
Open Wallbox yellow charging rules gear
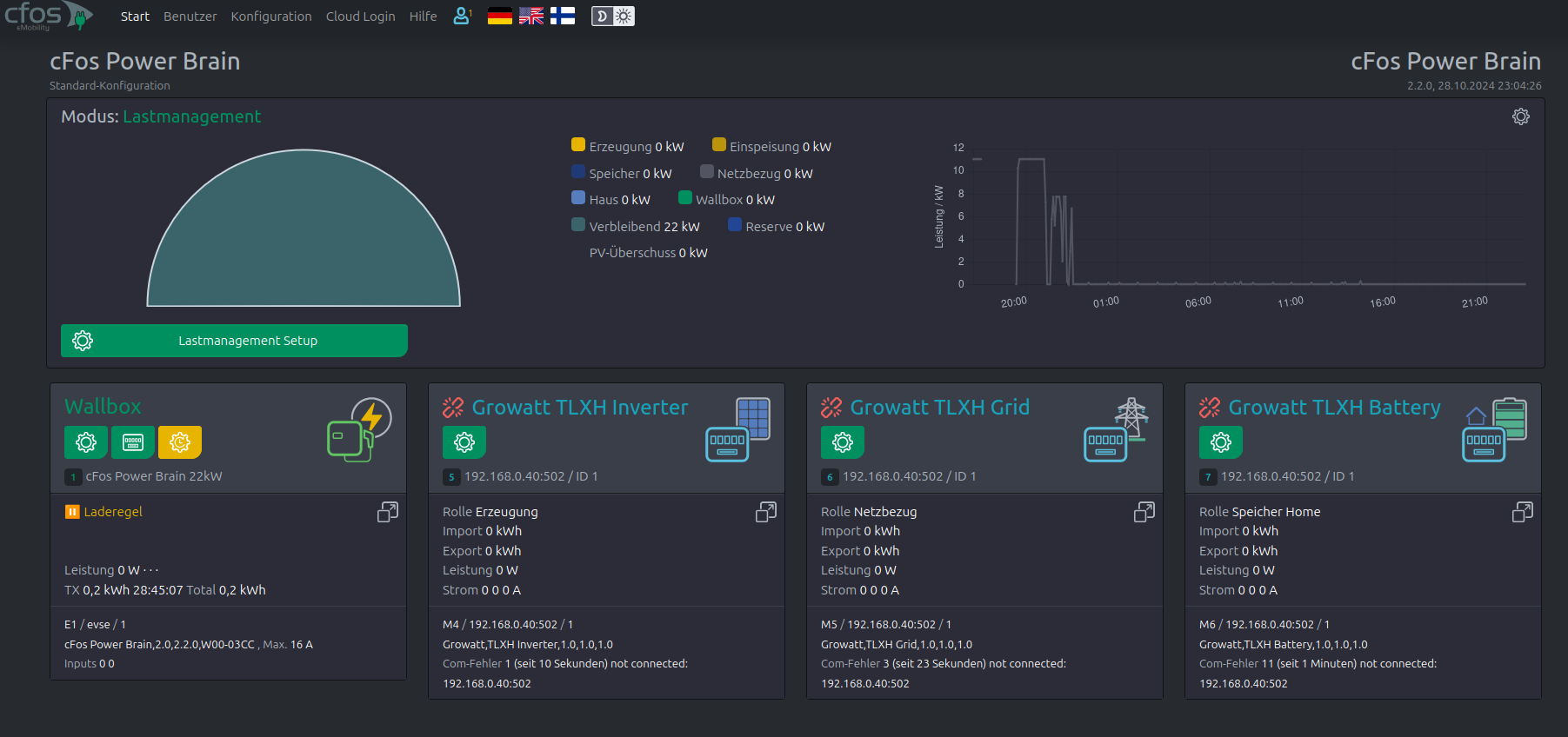tap(180, 442)
